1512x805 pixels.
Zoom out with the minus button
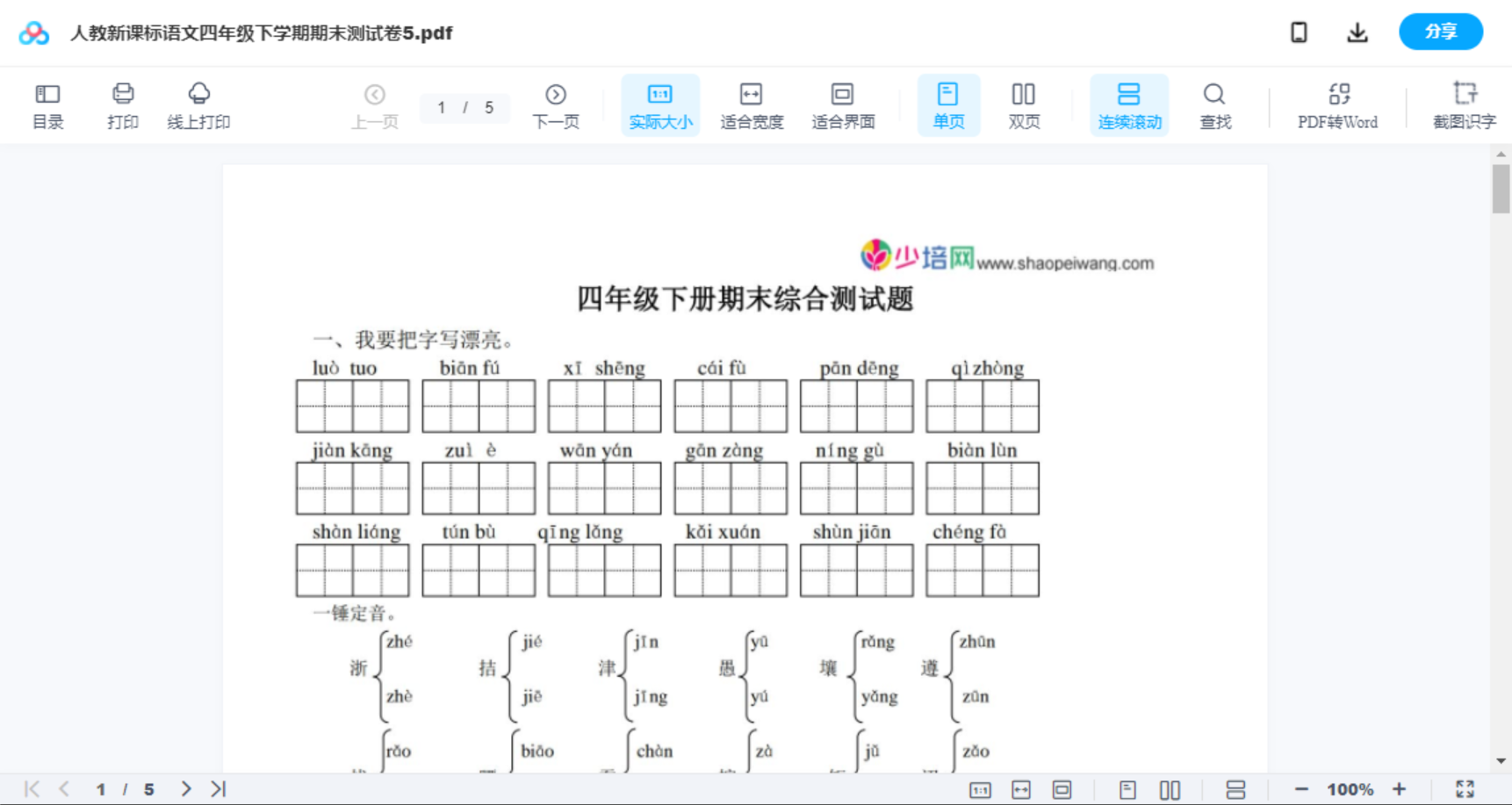(1301, 789)
